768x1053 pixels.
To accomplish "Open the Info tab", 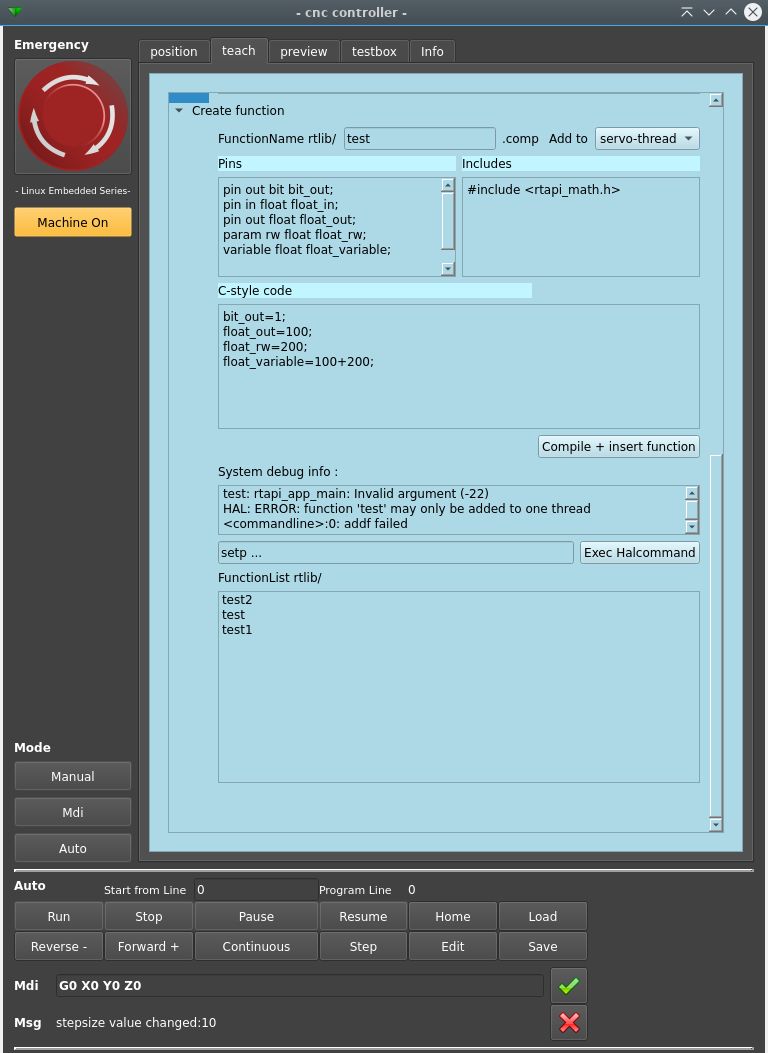I will pos(432,51).
